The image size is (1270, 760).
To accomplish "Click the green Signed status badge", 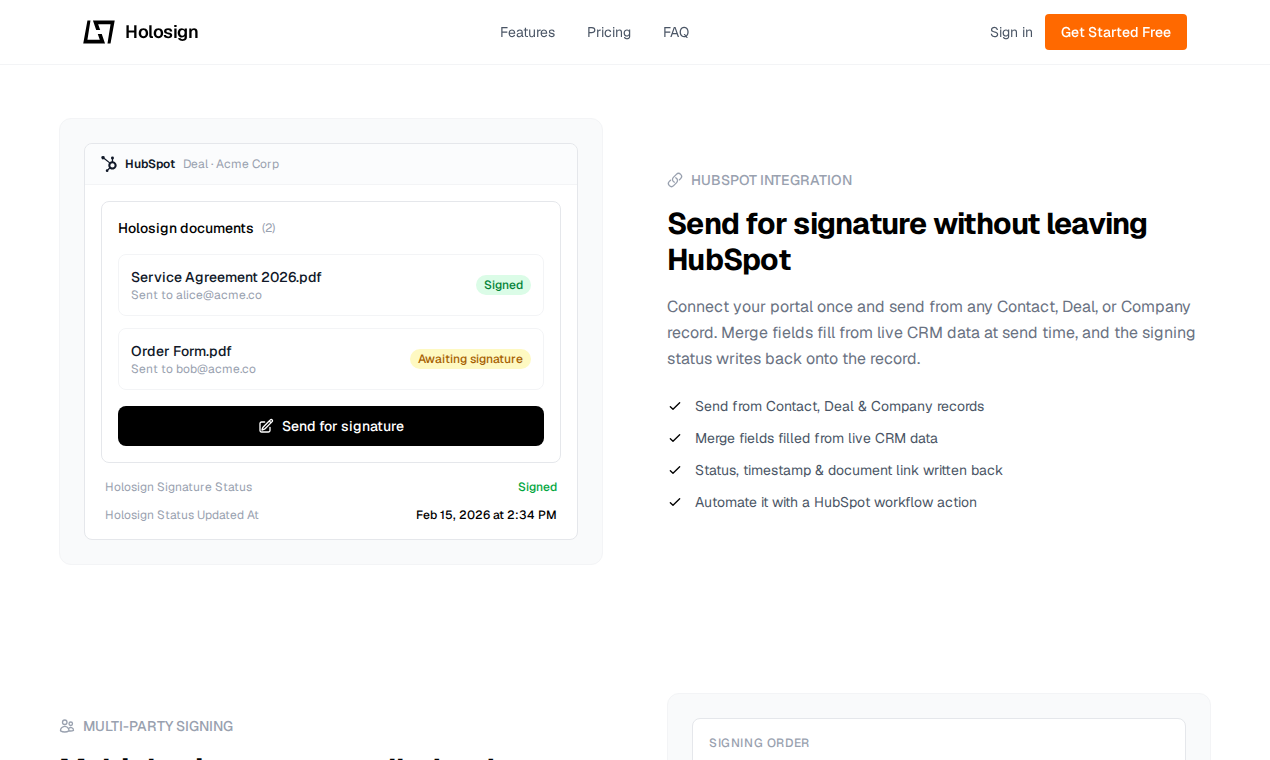I will click(503, 285).
